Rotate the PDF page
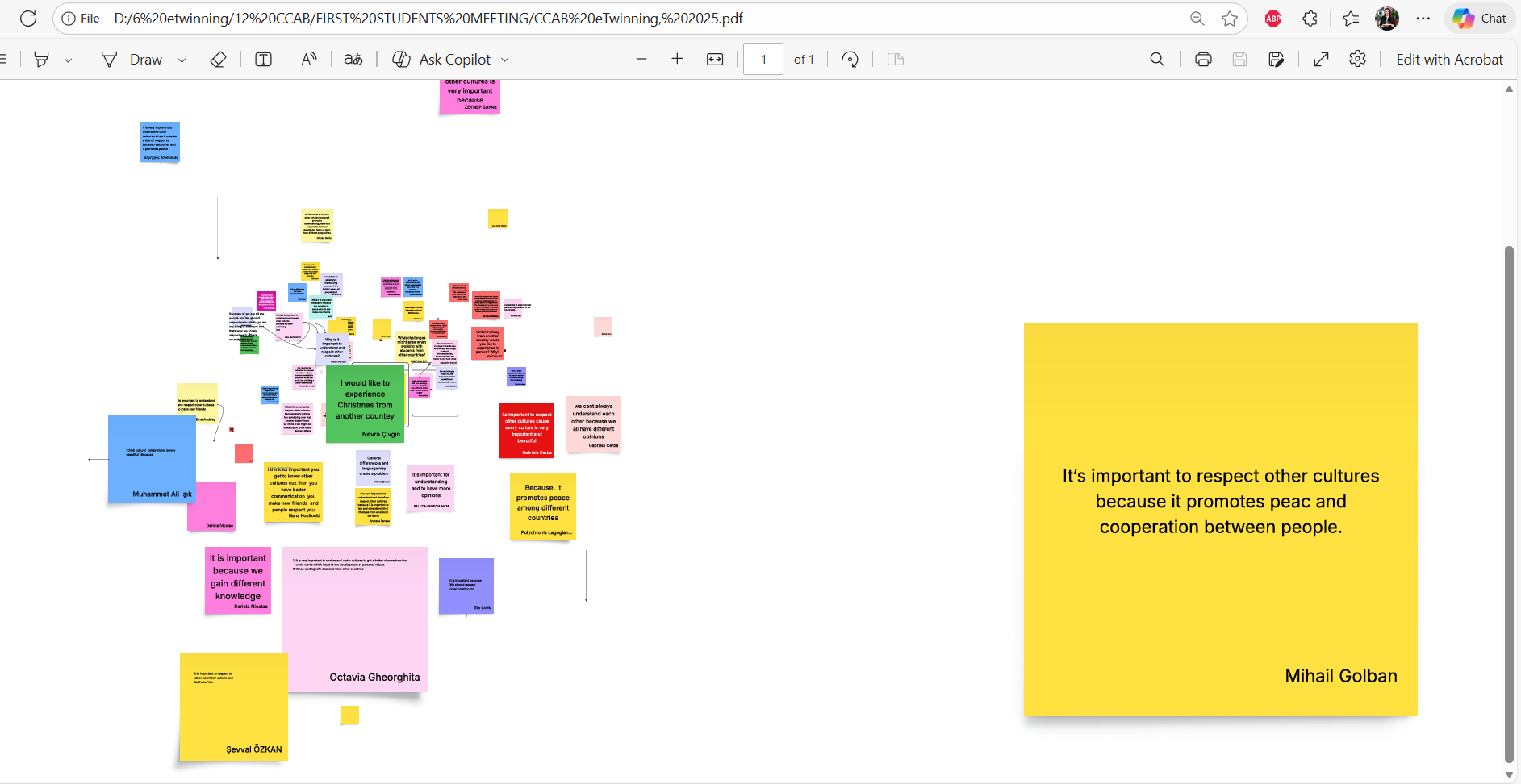The height and width of the screenshot is (784, 1521). click(850, 60)
